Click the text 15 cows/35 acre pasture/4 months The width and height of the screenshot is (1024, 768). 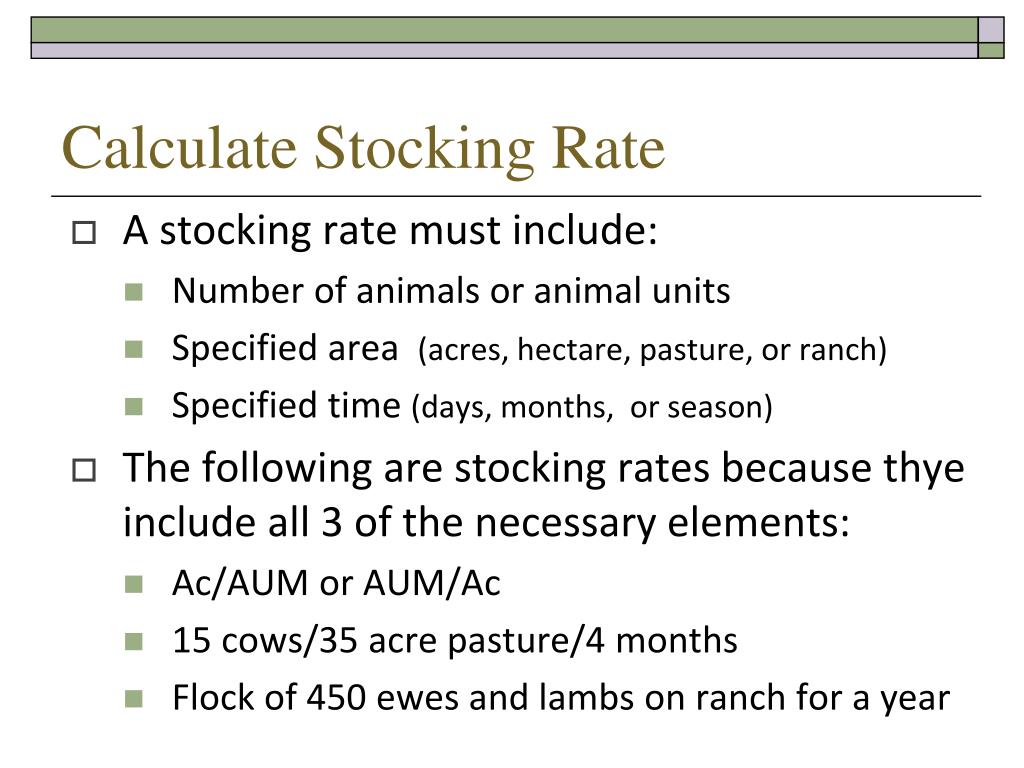pos(455,641)
